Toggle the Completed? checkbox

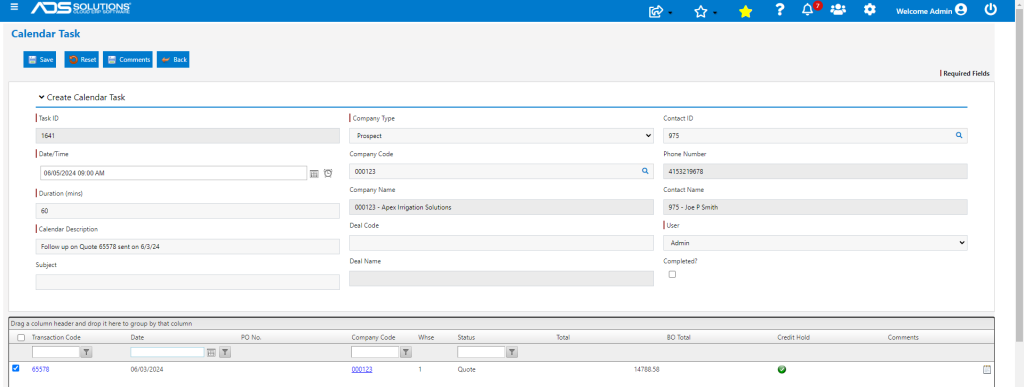(x=672, y=275)
